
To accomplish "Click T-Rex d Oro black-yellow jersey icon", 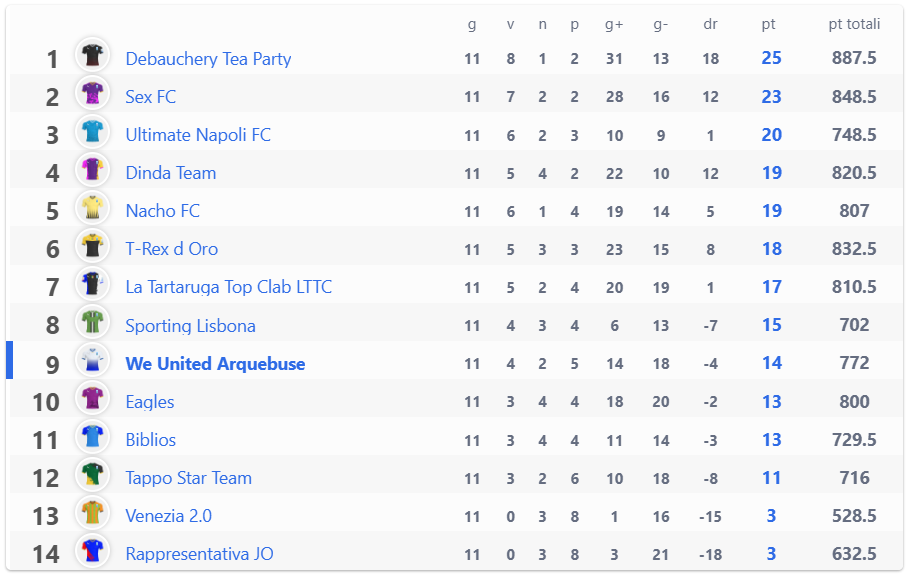I will 92,245.
